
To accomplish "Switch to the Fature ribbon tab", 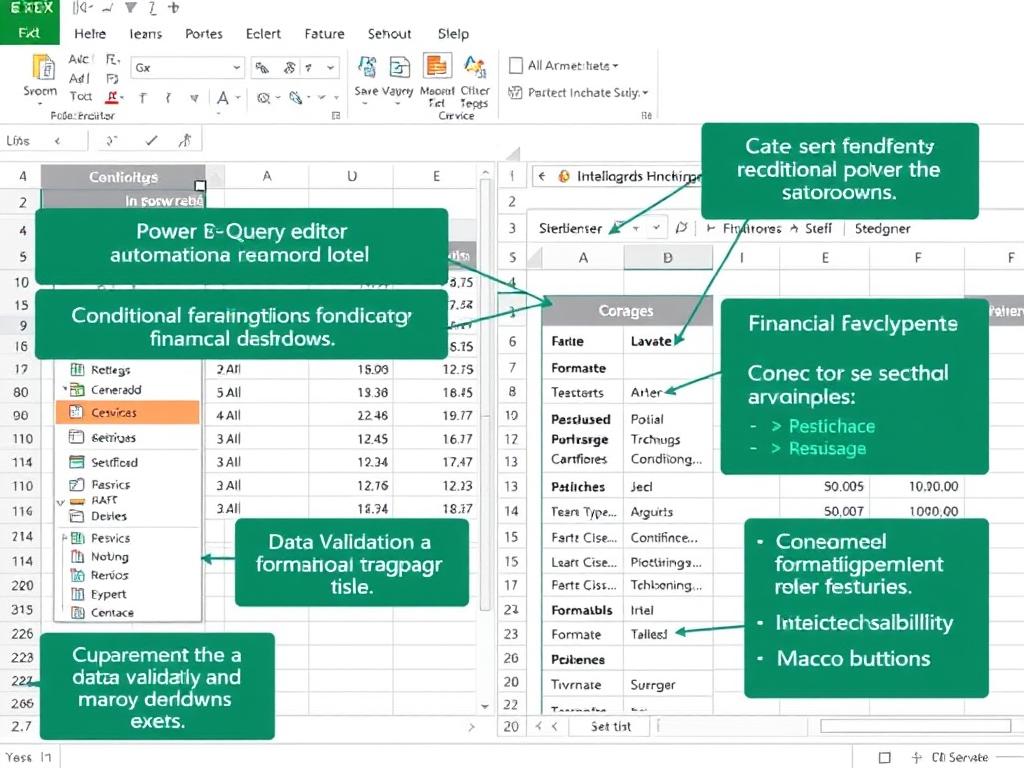I will 323,33.
